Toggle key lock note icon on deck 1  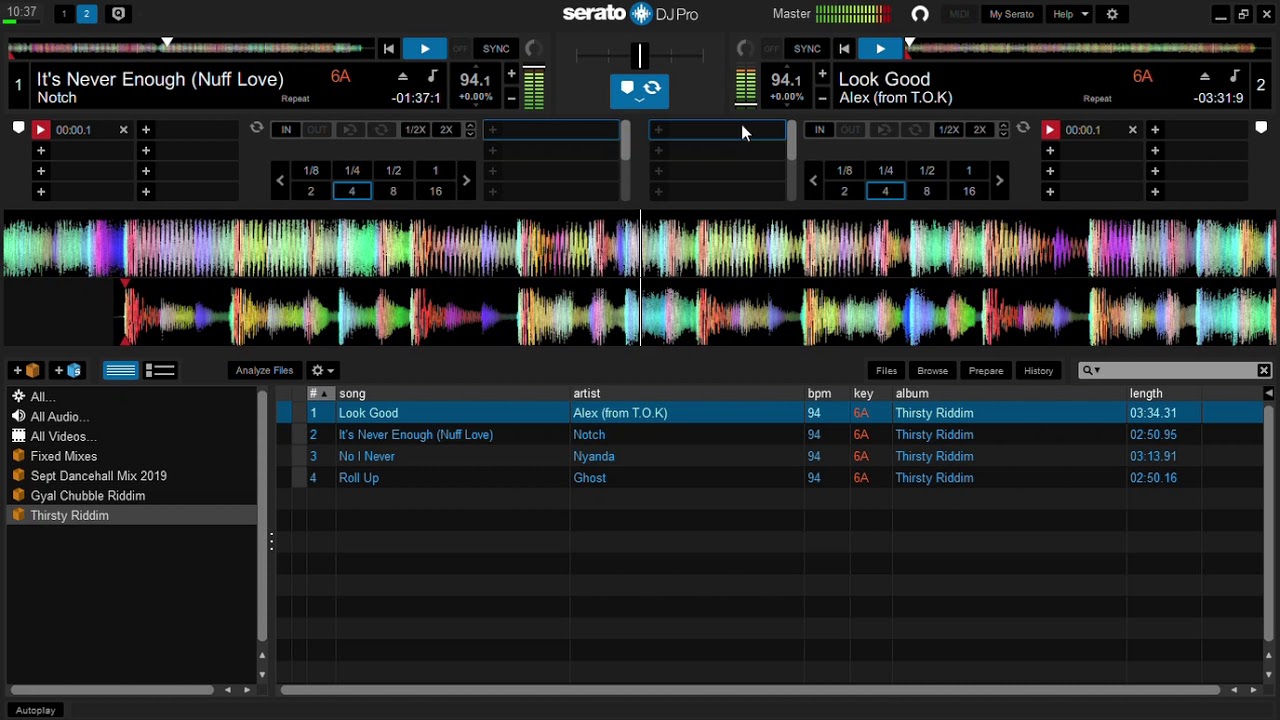click(432, 77)
